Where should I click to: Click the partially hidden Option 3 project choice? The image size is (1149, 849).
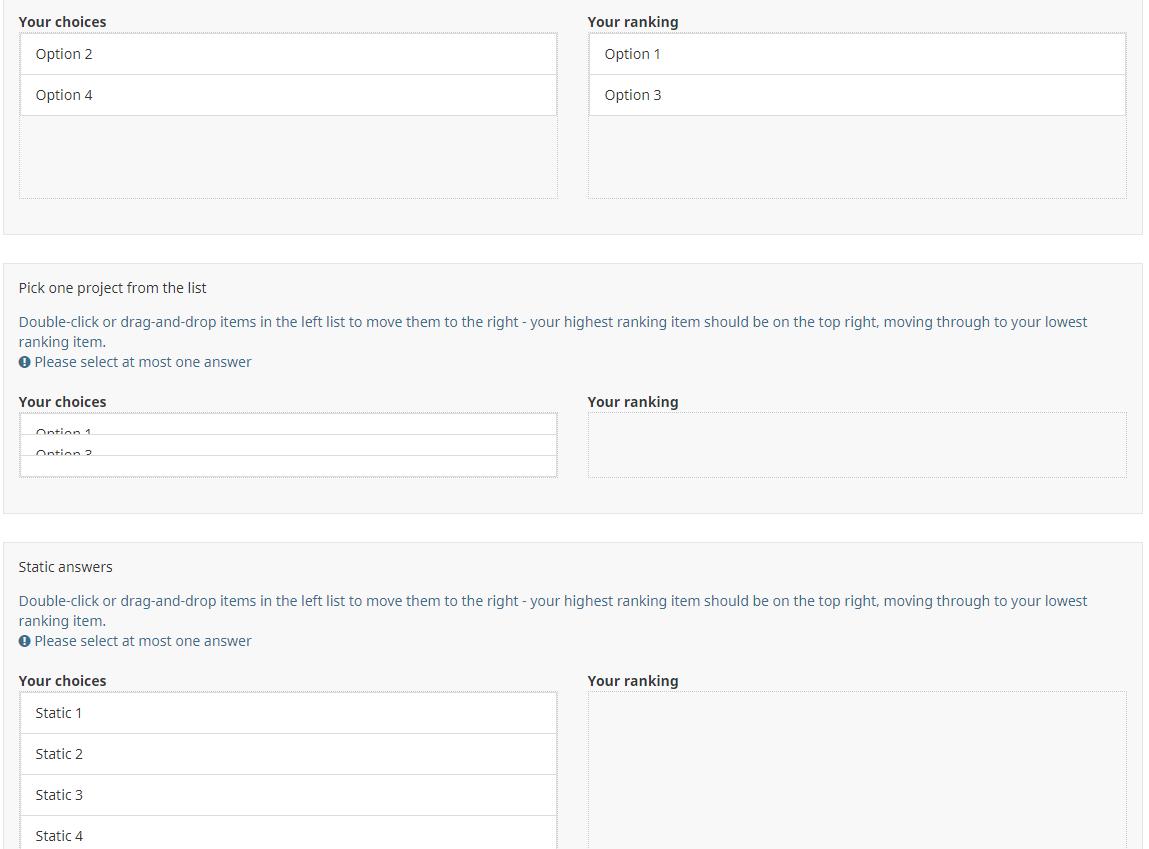(288, 446)
